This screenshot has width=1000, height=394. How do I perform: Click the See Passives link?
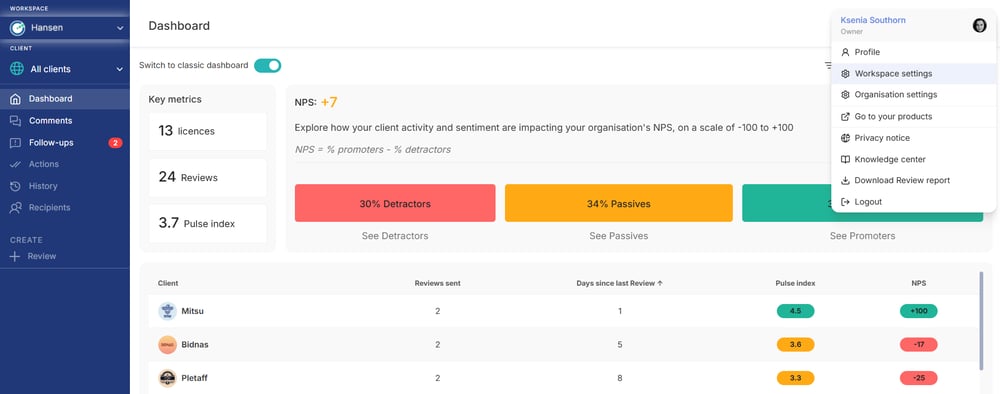point(619,236)
